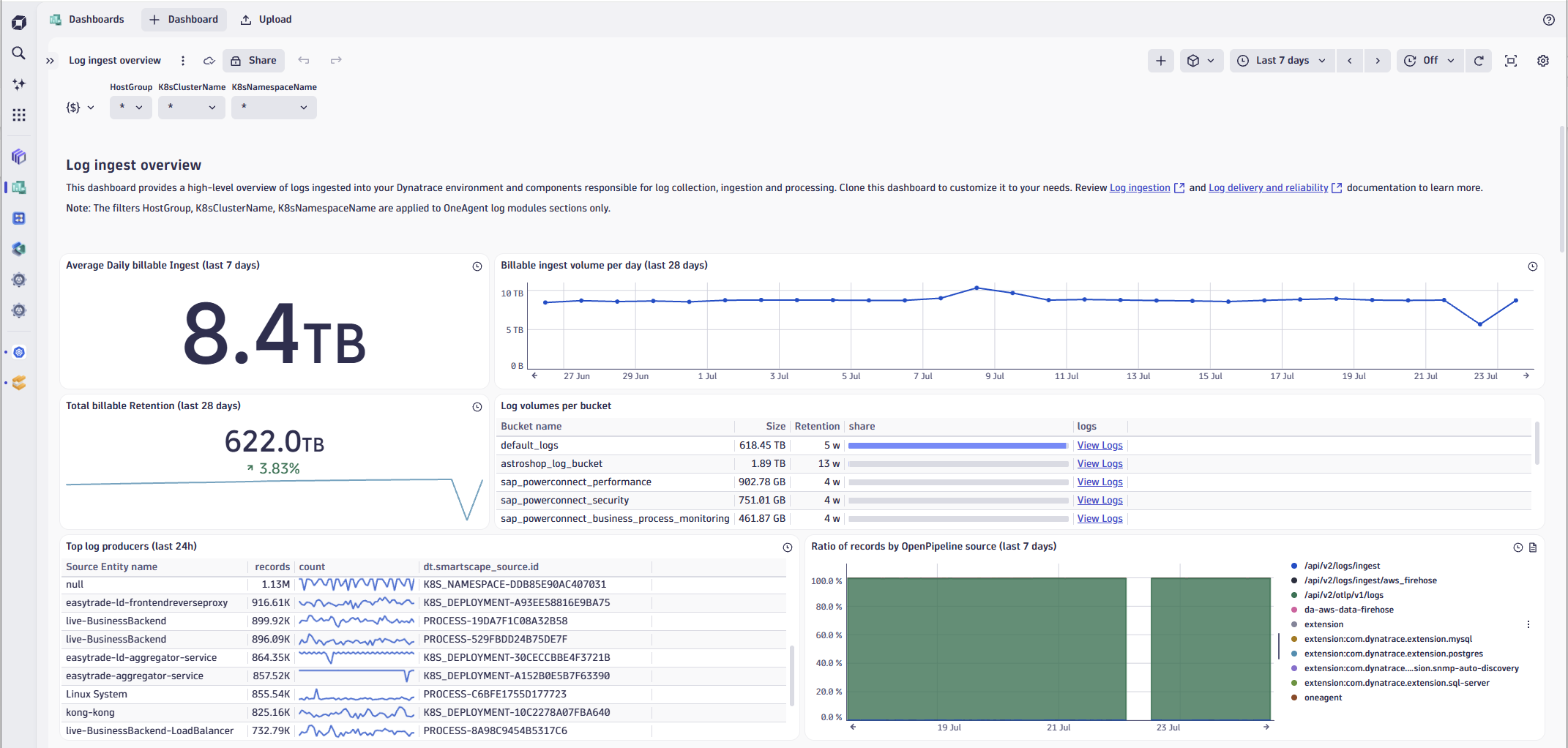The height and width of the screenshot is (748, 1568).
Task: View Logs for astroshop_log_bucket
Action: (1100, 464)
